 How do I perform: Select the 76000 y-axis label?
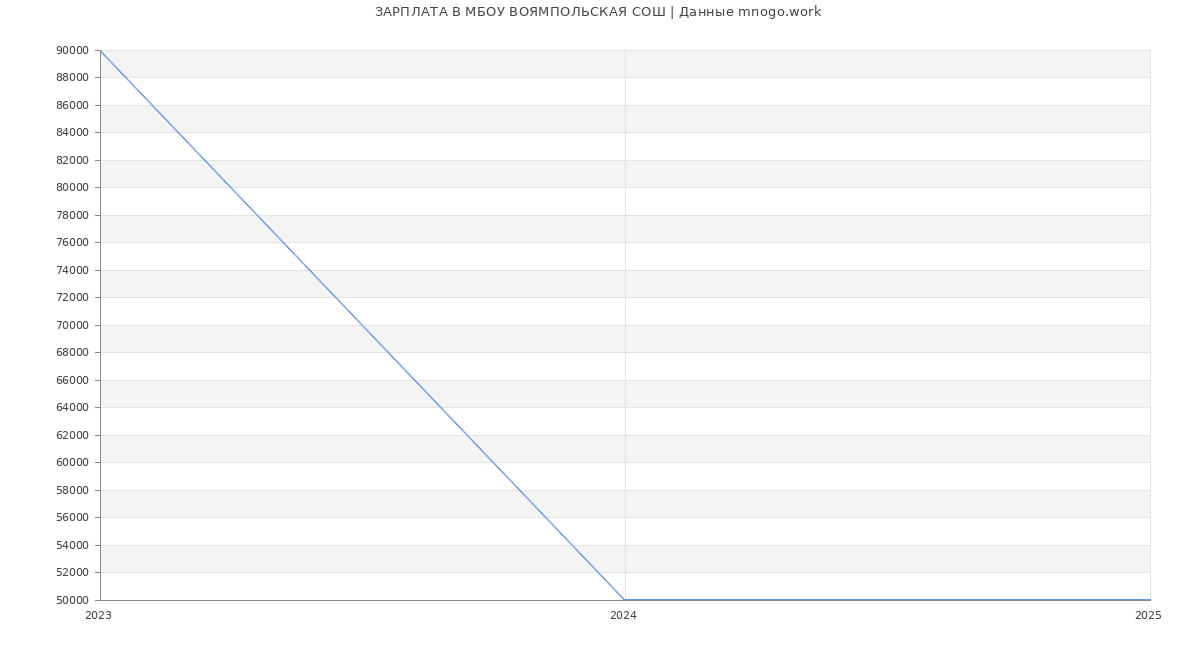click(x=73, y=243)
